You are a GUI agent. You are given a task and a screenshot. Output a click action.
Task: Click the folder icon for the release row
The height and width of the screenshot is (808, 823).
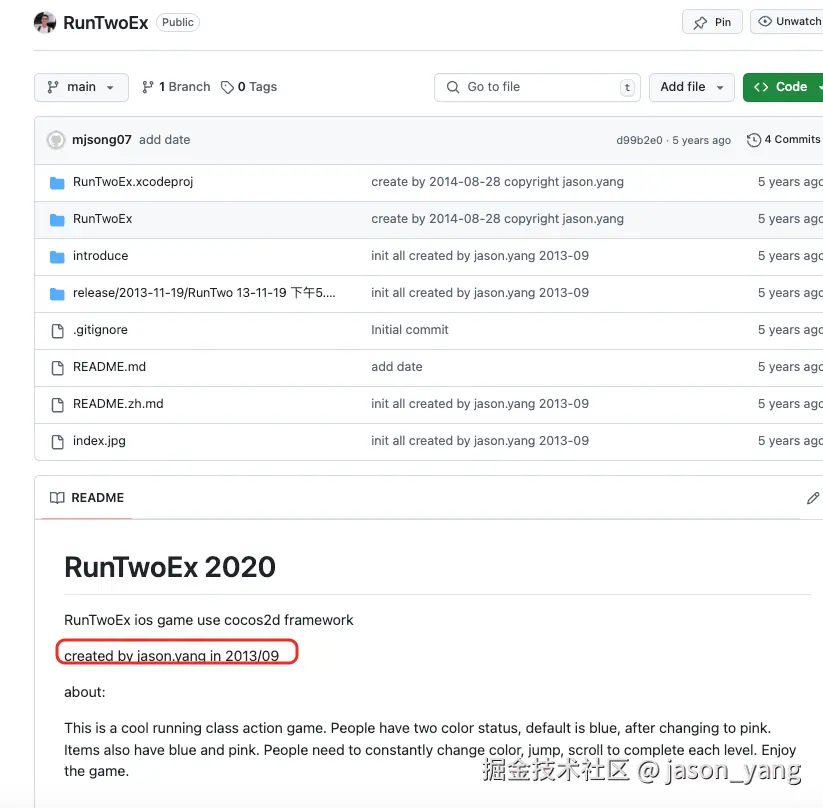pyautogui.click(x=57, y=293)
